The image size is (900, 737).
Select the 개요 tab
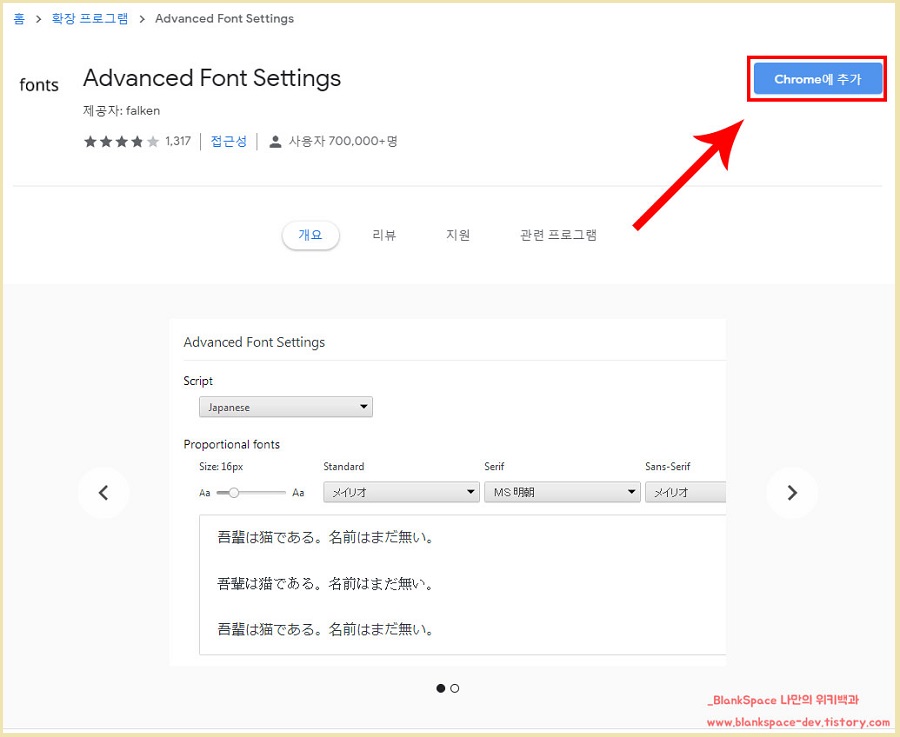[x=311, y=235]
